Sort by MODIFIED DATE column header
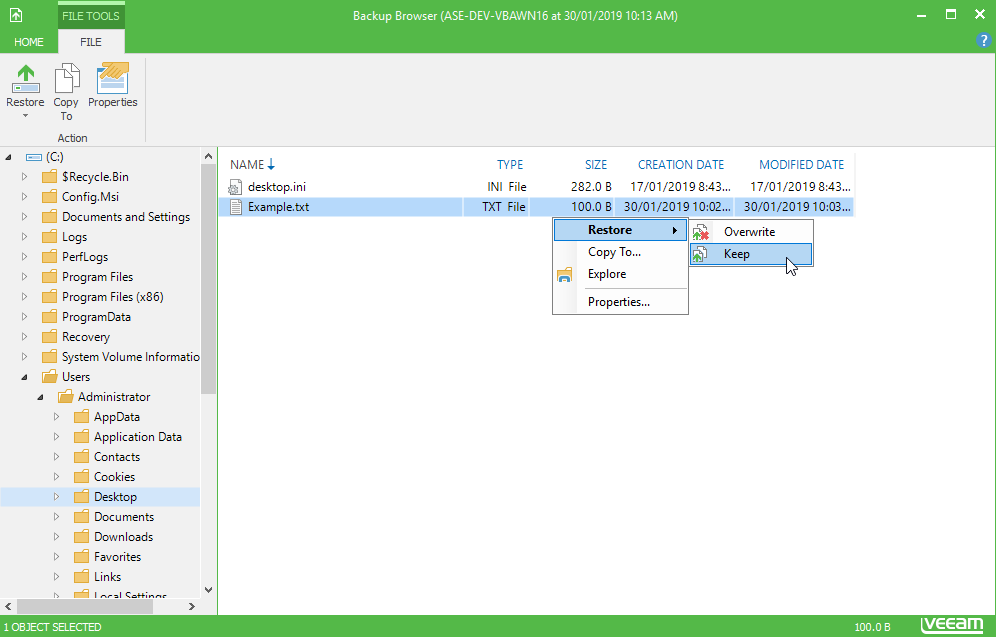The height and width of the screenshot is (637, 996). (x=801, y=165)
